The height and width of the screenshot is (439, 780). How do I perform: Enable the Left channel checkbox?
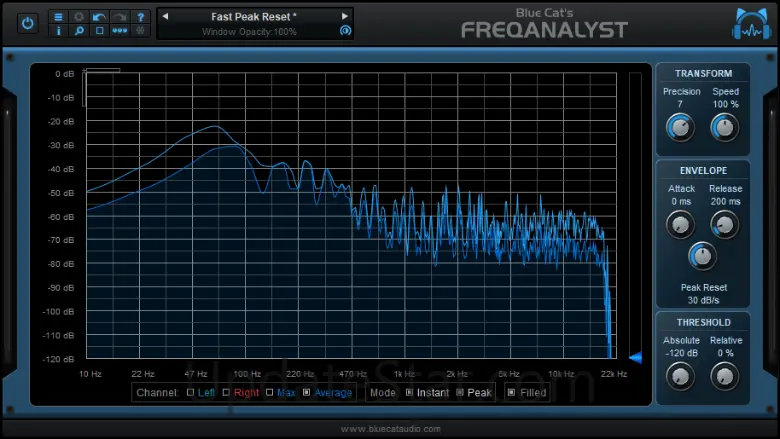point(190,392)
